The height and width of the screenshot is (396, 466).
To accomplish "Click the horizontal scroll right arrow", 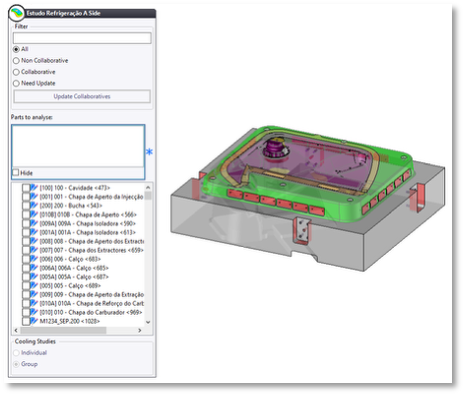I will click(x=140, y=330).
